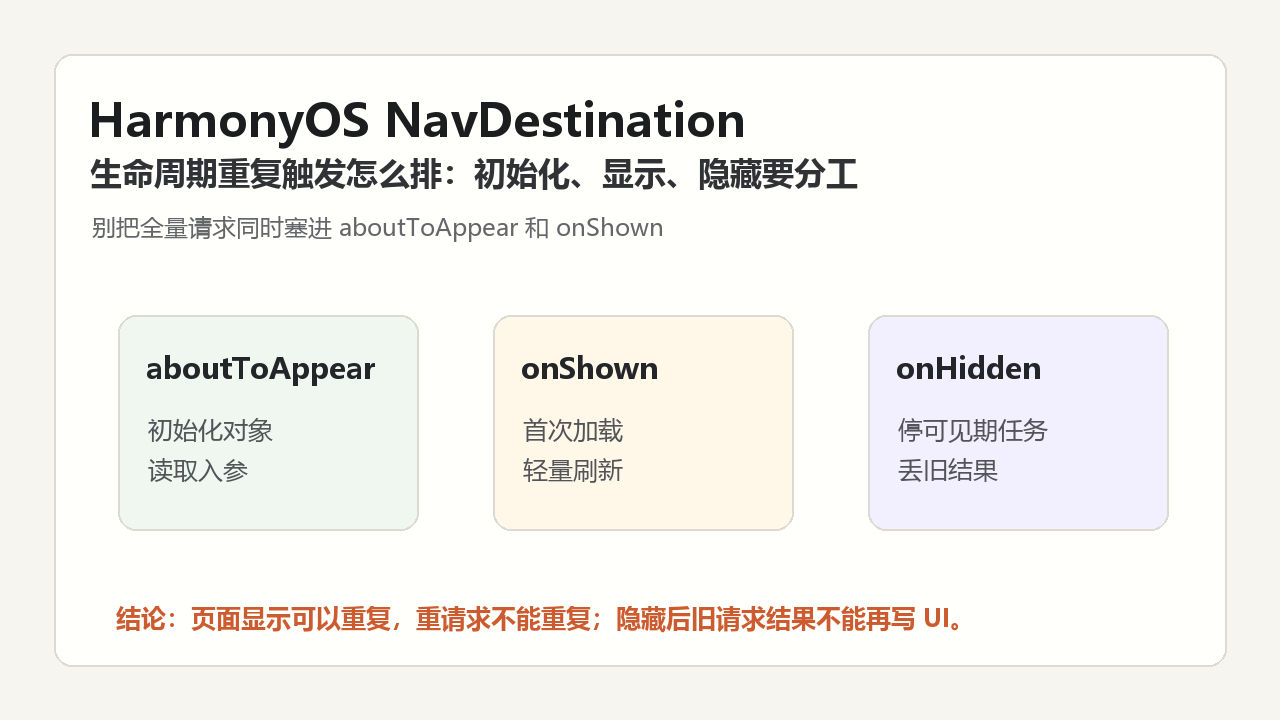Viewport: 1280px width, 720px height.
Task: Select the aboutToAppear card heading
Action: (x=260, y=369)
